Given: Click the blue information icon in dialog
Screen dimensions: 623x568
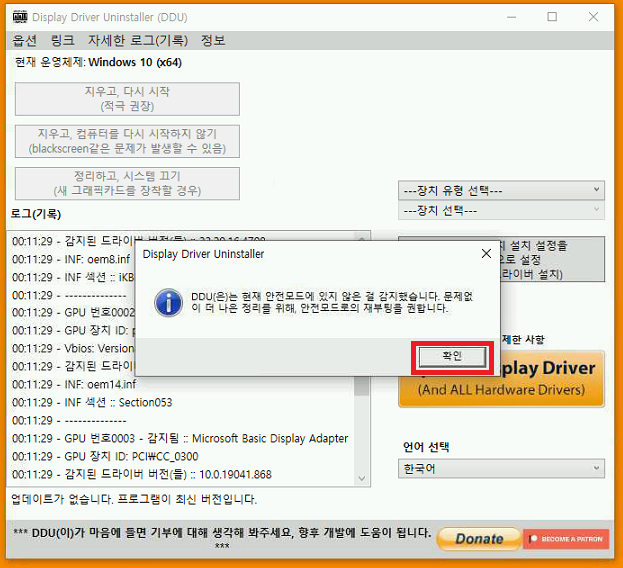Looking at the screenshot, I should [x=168, y=303].
